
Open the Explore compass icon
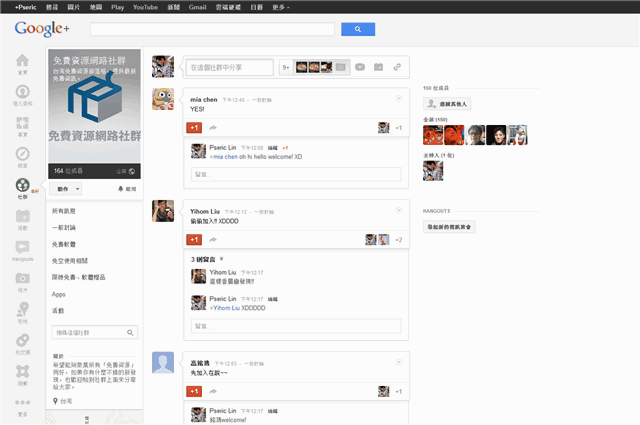(22, 154)
